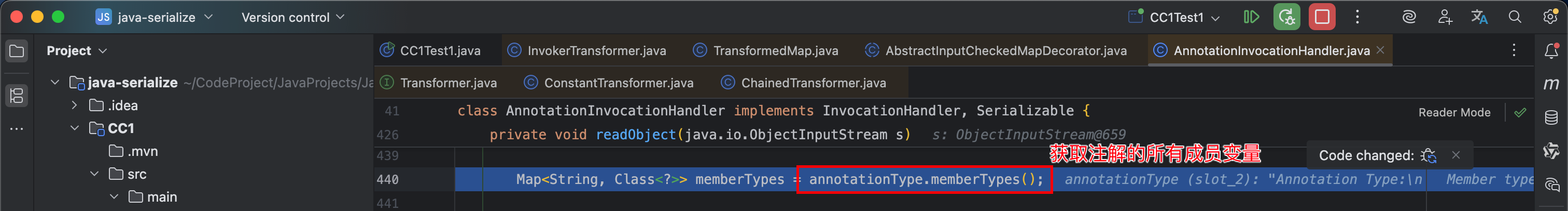This screenshot has height=211, width=1568.
Task: Expand the .idea folder
Action: pyautogui.click(x=75, y=105)
